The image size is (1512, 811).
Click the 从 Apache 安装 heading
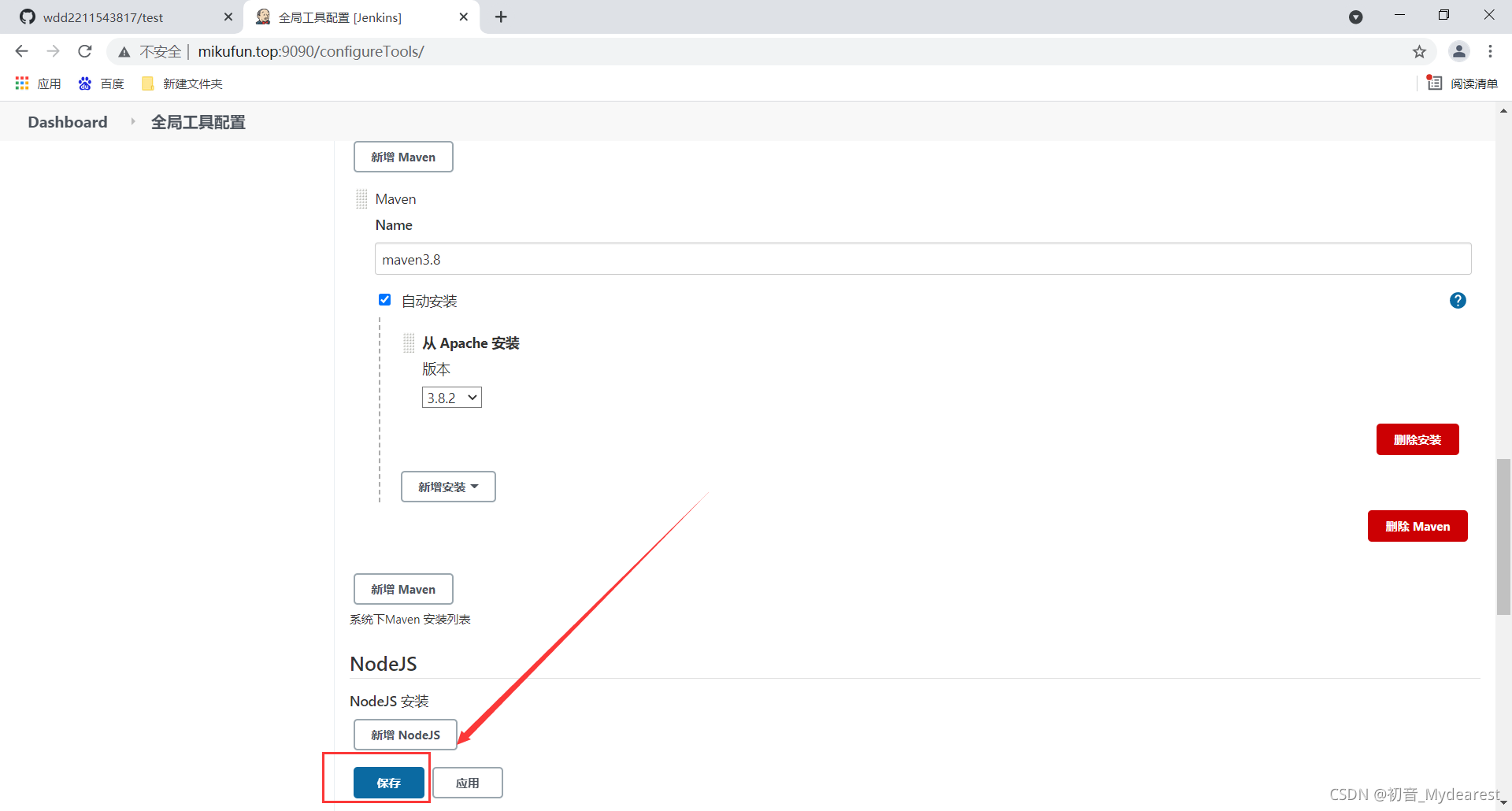tap(471, 343)
